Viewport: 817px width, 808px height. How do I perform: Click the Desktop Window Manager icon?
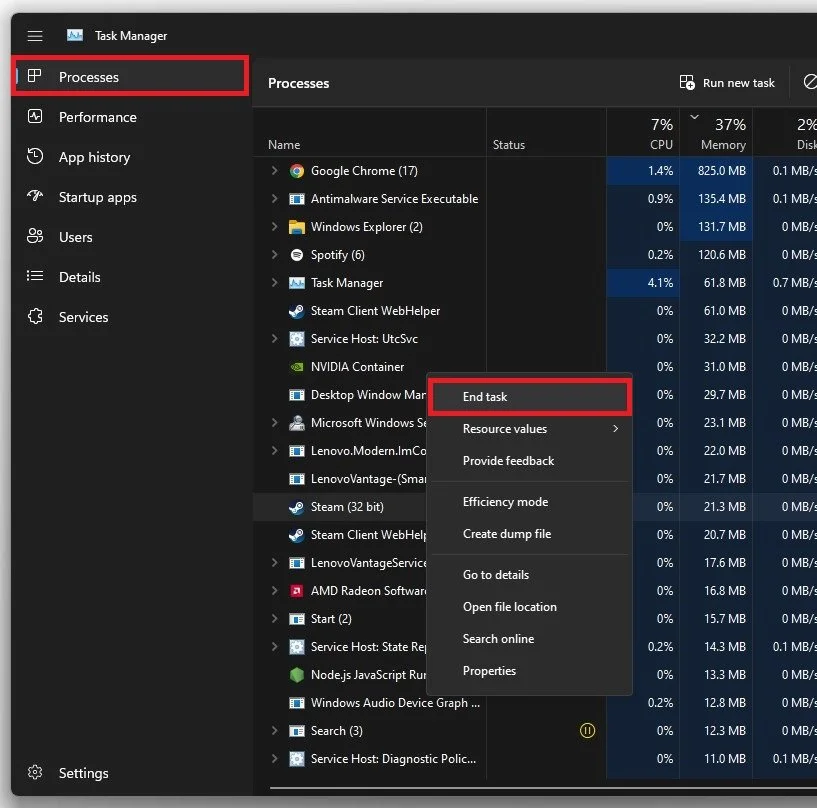pos(297,395)
